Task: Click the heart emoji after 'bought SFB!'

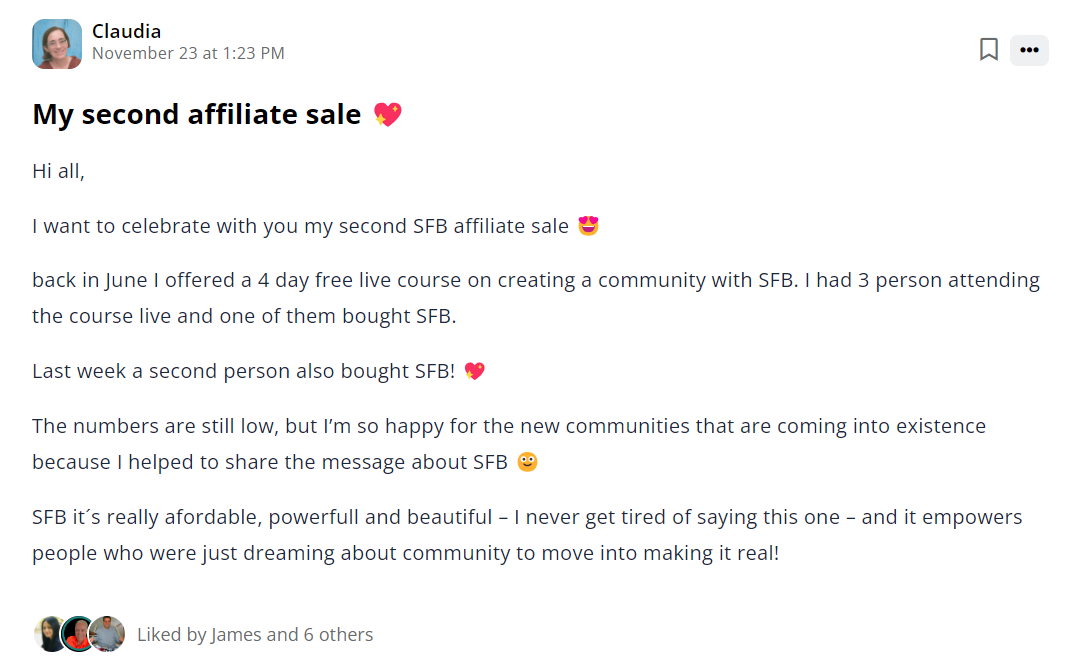Action: [x=474, y=371]
